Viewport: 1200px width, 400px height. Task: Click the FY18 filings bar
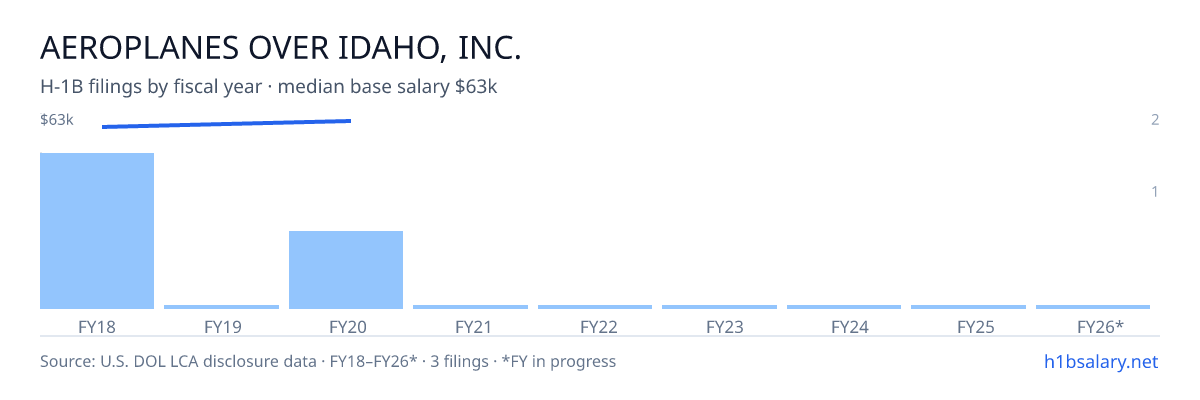97,231
